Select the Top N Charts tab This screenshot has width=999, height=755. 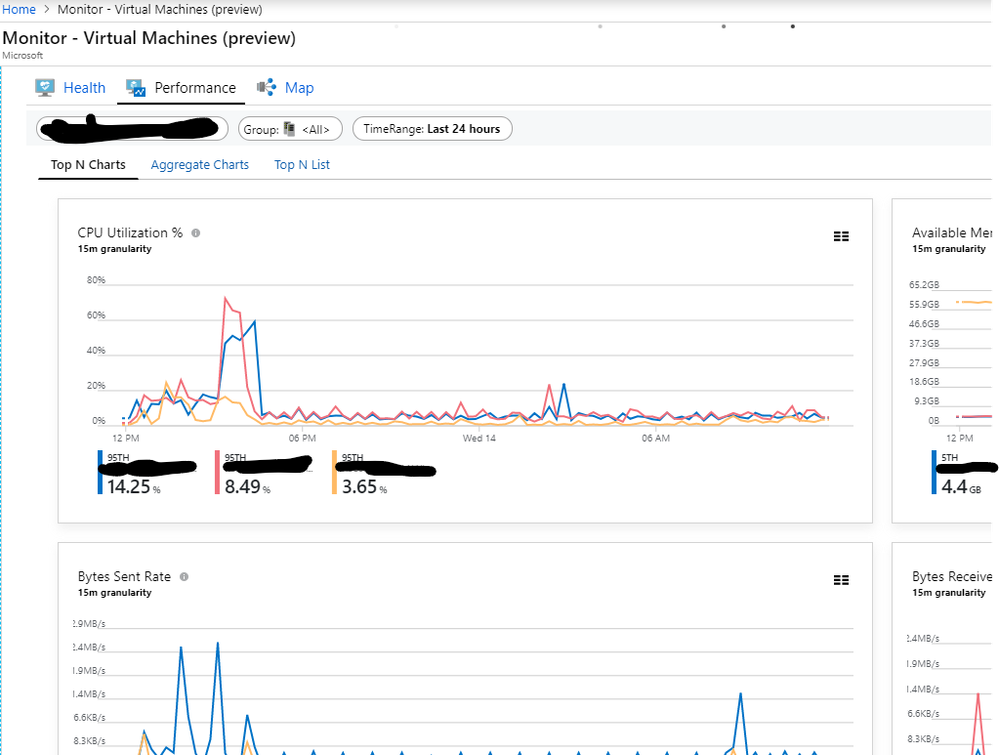pos(88,165)
